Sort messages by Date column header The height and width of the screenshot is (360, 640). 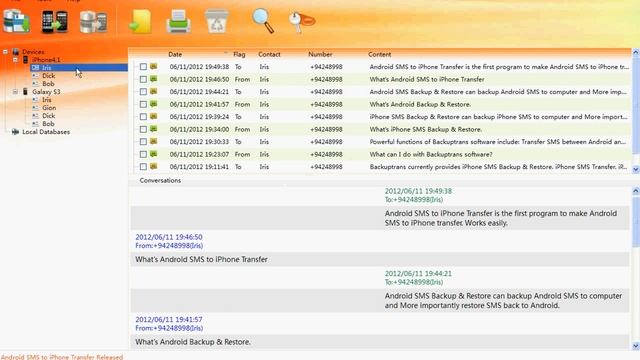(175, 54)
